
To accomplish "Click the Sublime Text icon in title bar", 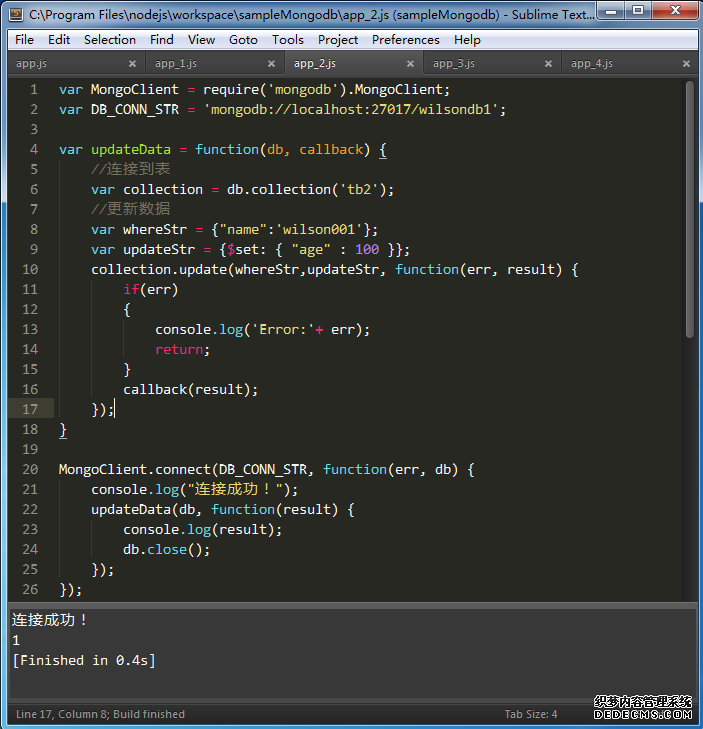I will click(x=16, y=14).
